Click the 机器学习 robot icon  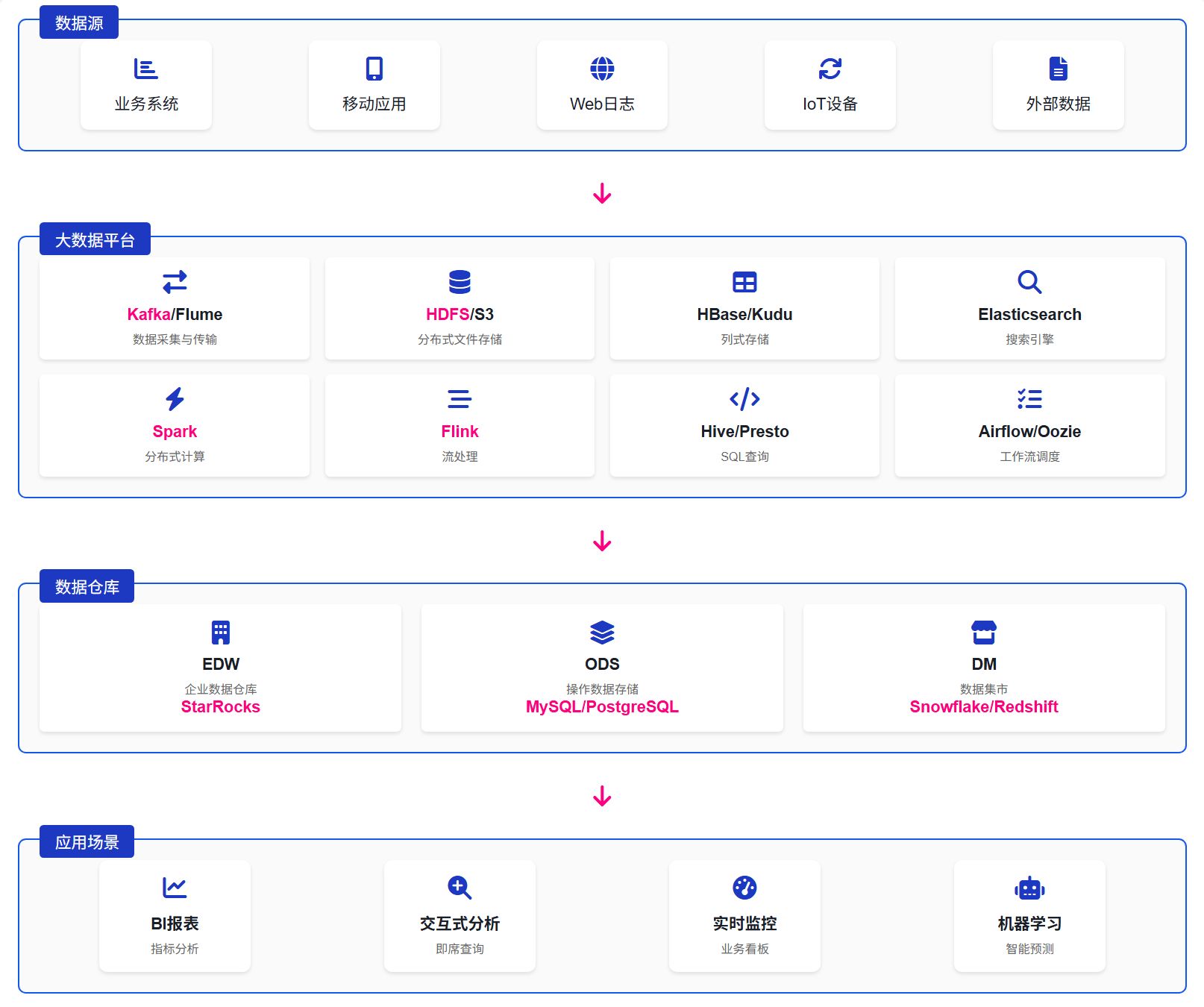(x=1029, y=888)
